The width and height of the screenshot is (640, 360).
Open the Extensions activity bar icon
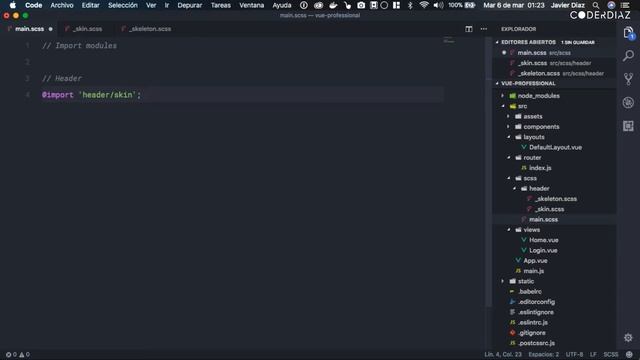pyautogui.click(x=629, y=126)
